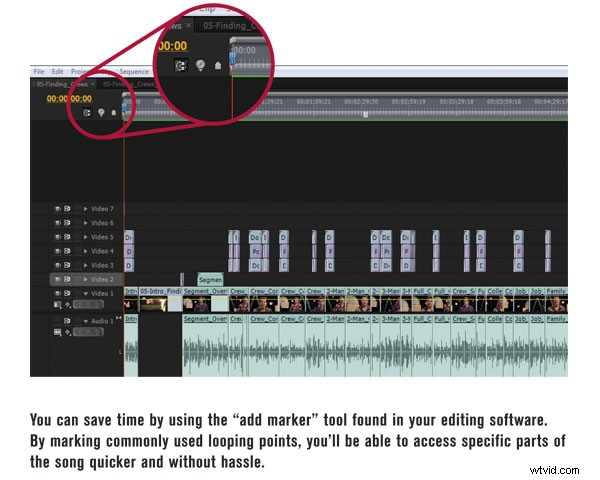Expand the Video 6 track
The image size is (600, 480).
point(86,223)
